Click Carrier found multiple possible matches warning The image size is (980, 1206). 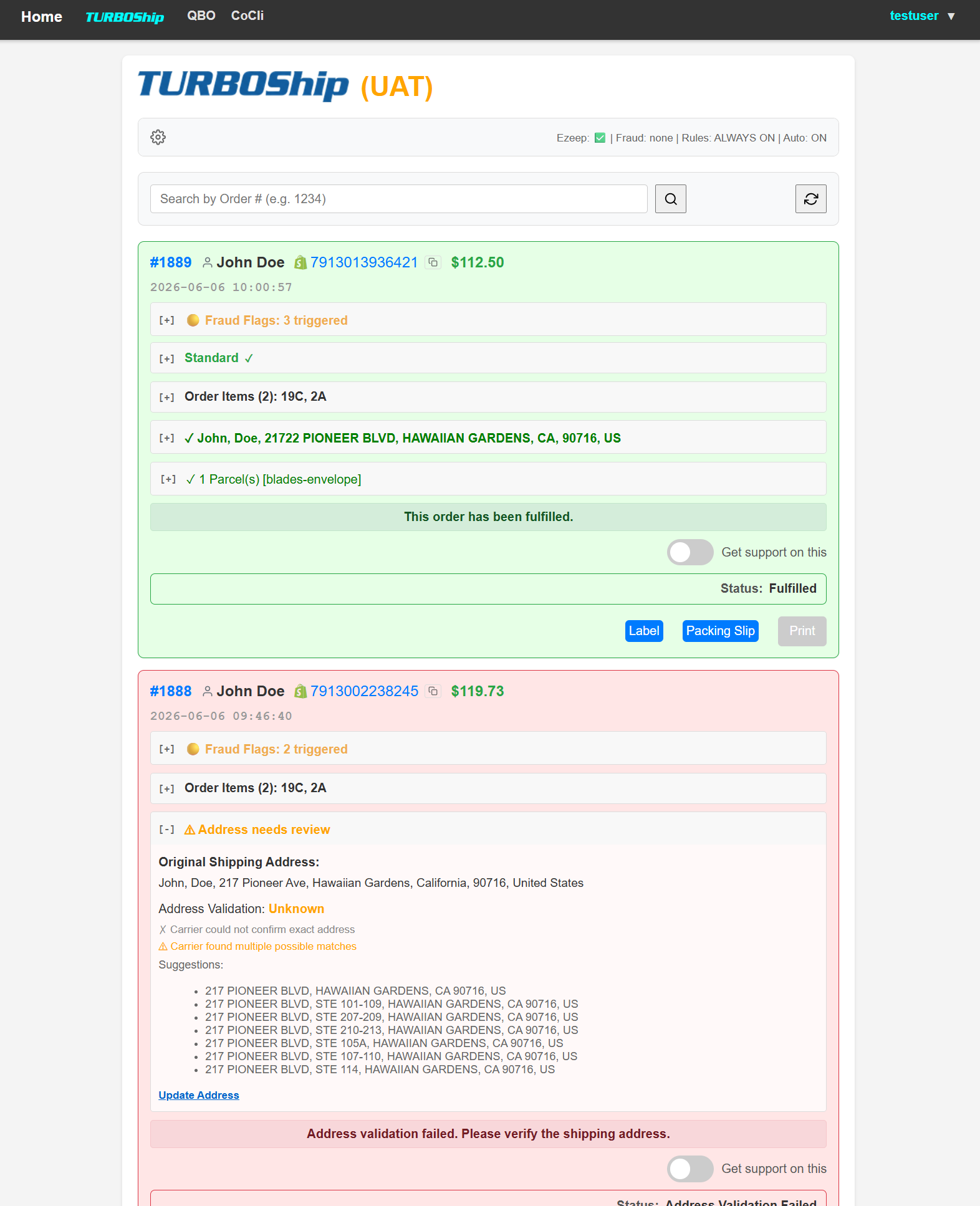[x=257, y=946]
